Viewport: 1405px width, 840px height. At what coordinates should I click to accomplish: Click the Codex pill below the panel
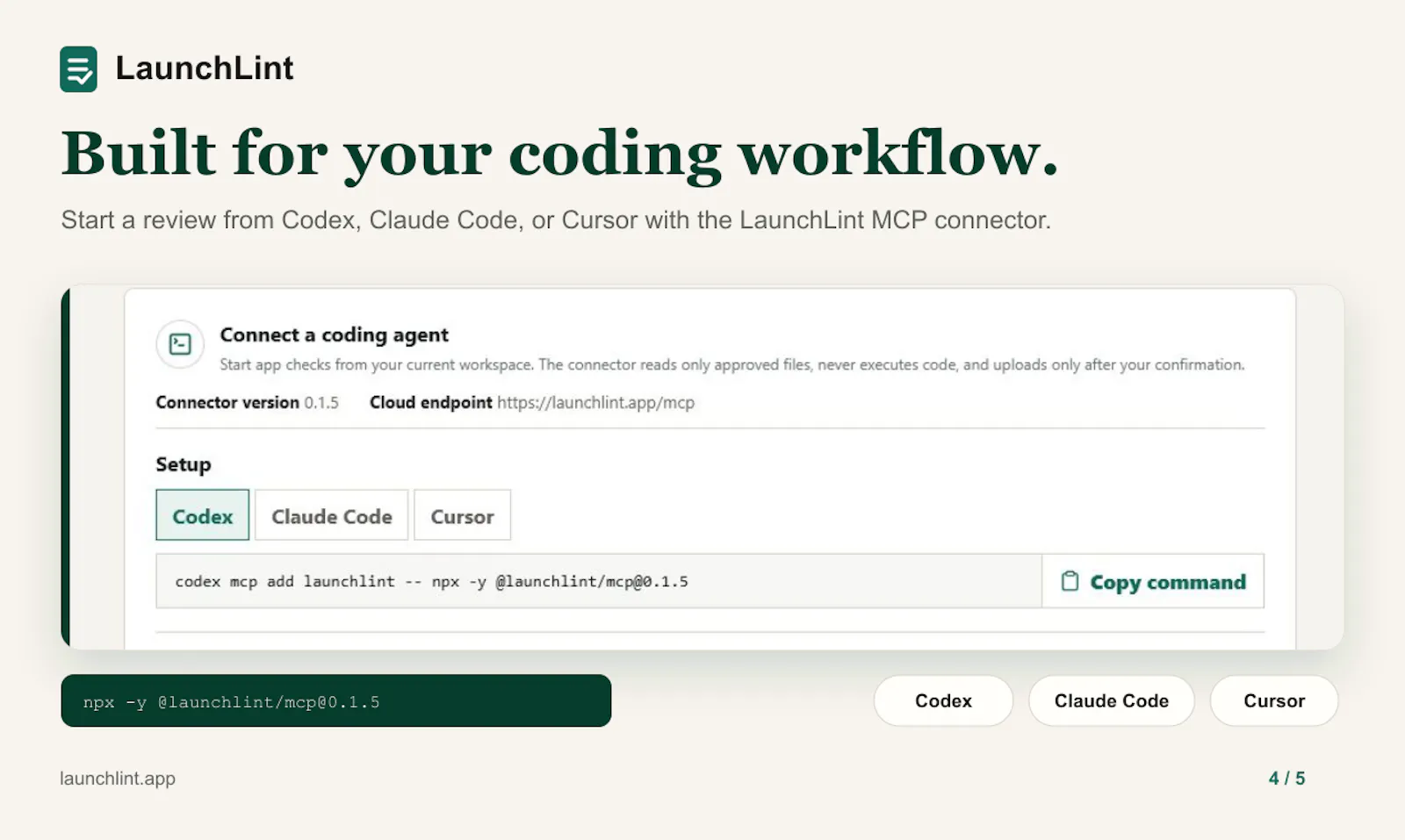[943, 700]
